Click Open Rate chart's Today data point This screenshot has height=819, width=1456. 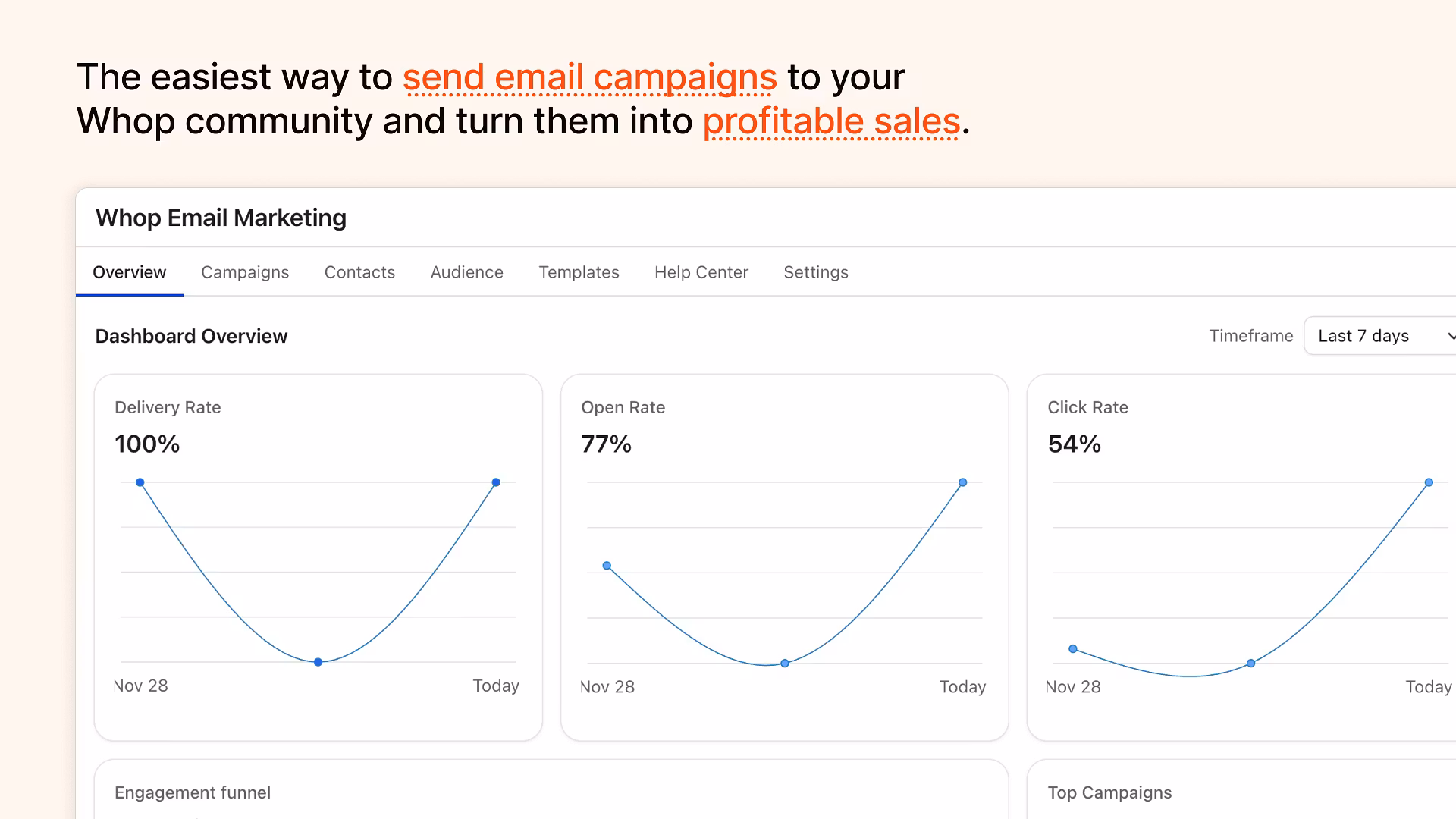[x=962, y=482]
